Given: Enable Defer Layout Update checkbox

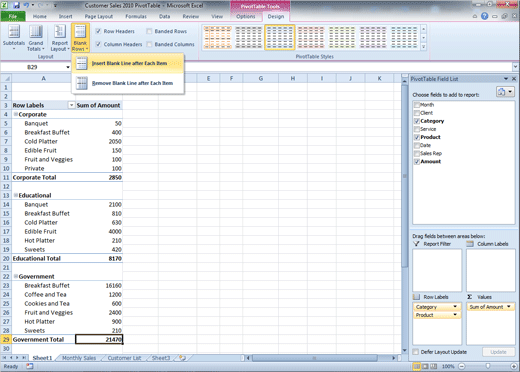Looking at the screenshot, I should (x=416, y=352).
